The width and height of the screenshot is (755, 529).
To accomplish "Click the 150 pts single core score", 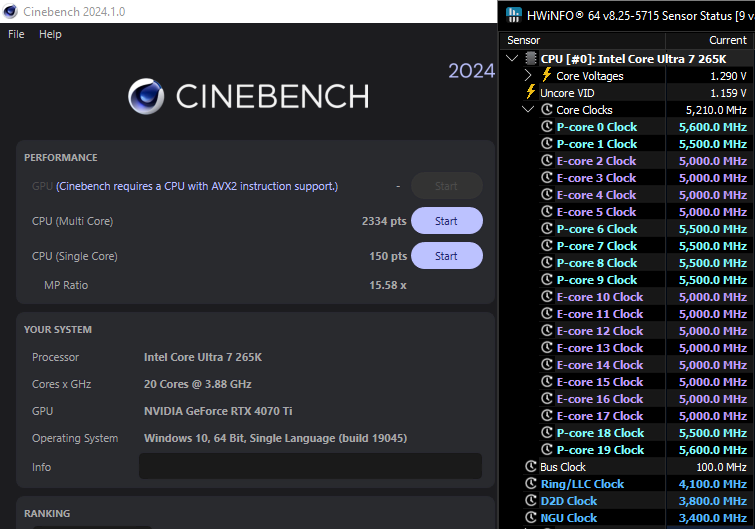I will pos(388,256).
